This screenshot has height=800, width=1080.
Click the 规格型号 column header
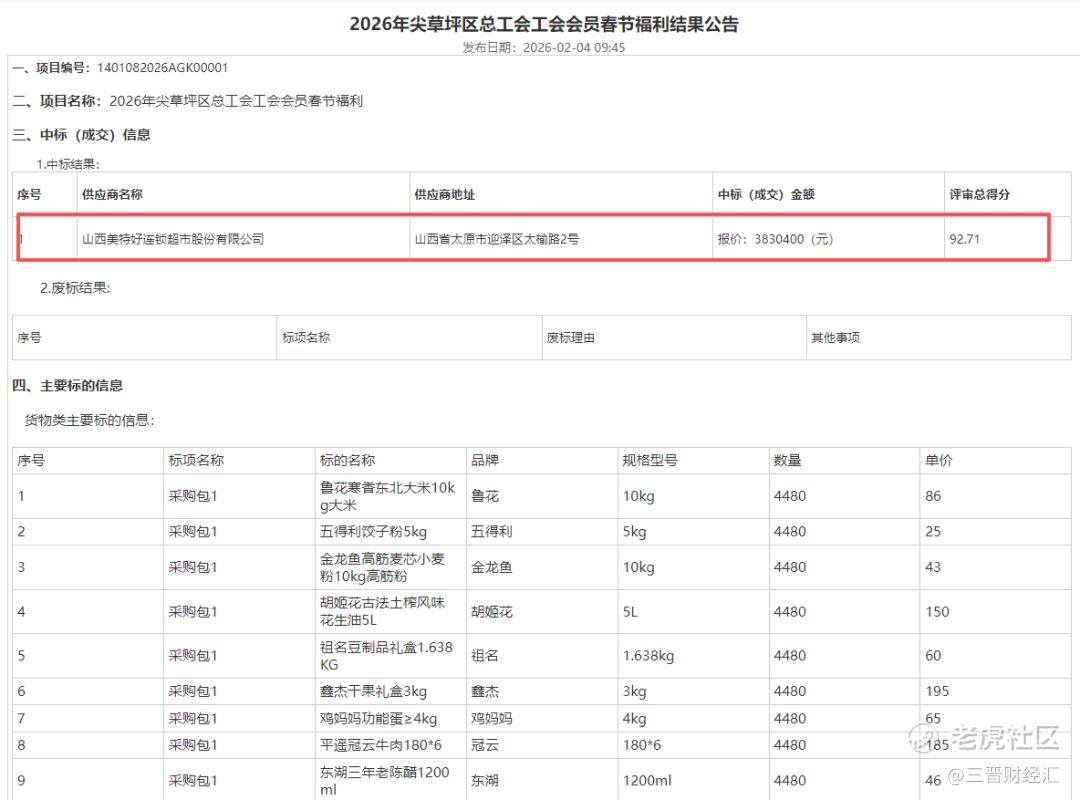tap(649, 460)
